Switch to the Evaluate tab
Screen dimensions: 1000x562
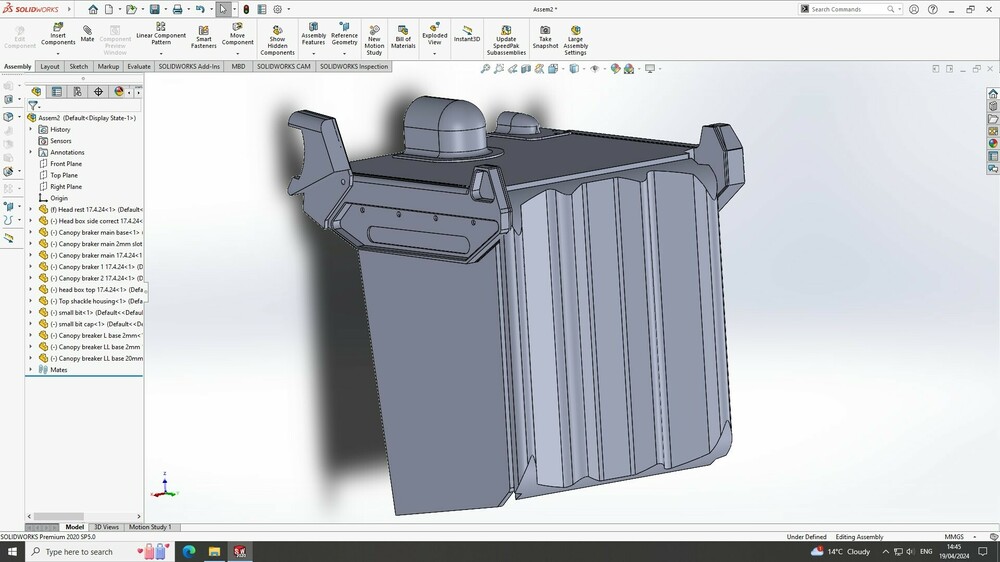139,67
